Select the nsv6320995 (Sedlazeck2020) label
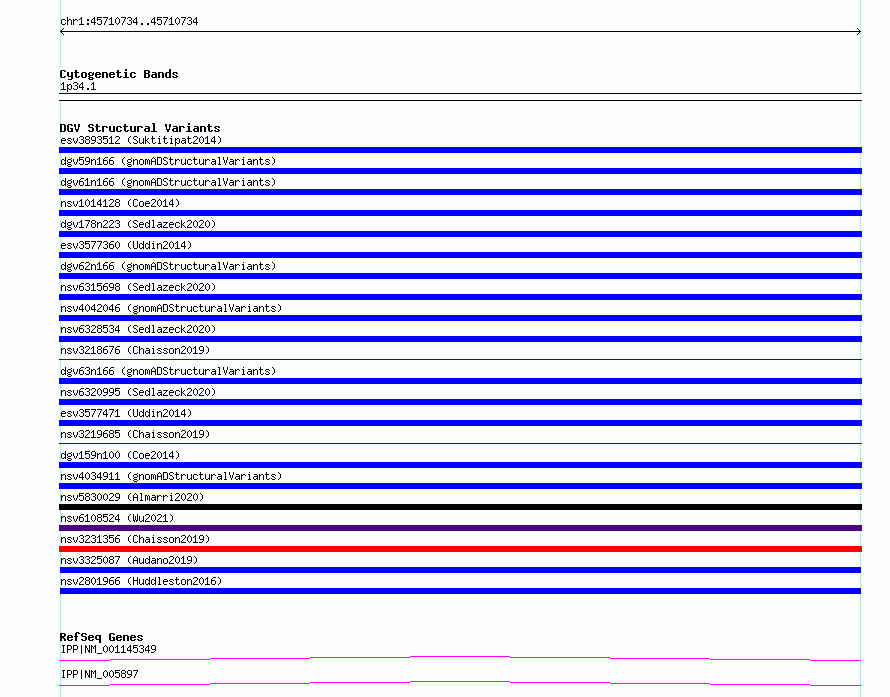Screen dimensions: 890x697 click(138, 392)
